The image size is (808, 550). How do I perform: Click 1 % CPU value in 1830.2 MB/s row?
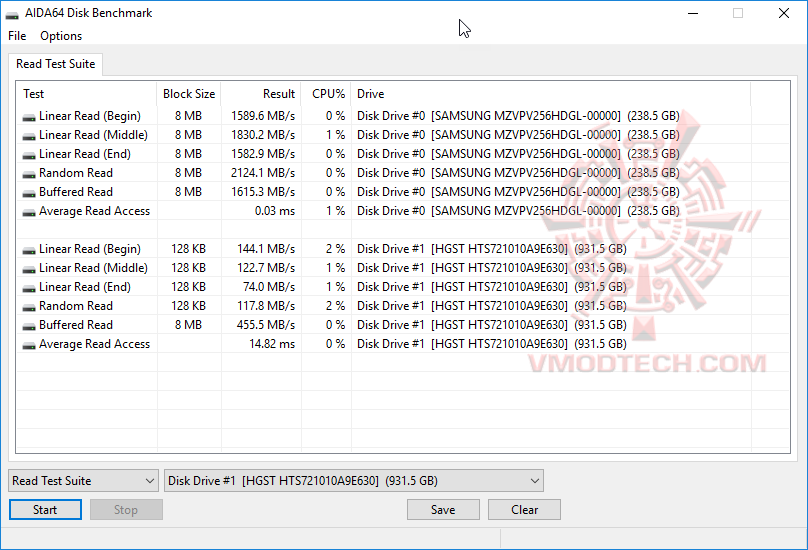[x=335, y=135]
